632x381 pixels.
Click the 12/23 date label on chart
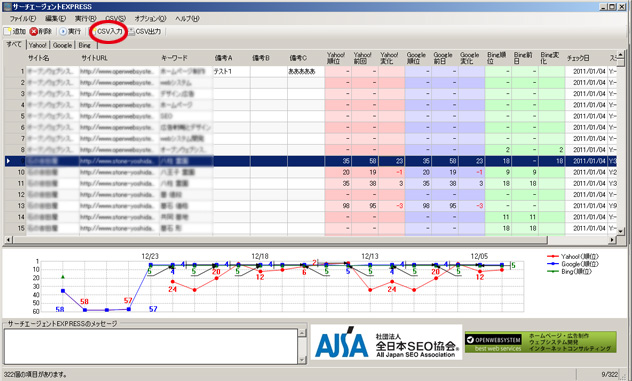[x=150, y=256]
